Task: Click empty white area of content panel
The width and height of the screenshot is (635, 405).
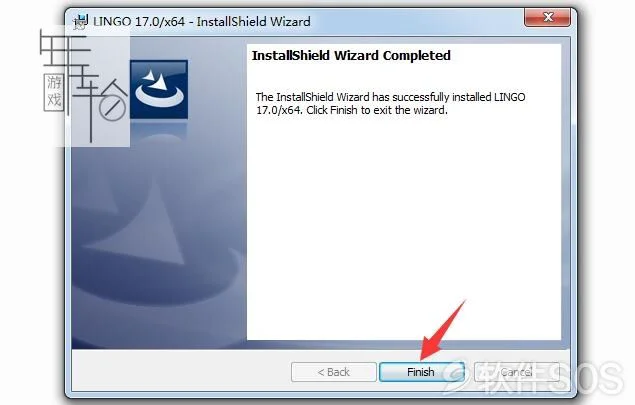Action: click(x=404, y=227)
